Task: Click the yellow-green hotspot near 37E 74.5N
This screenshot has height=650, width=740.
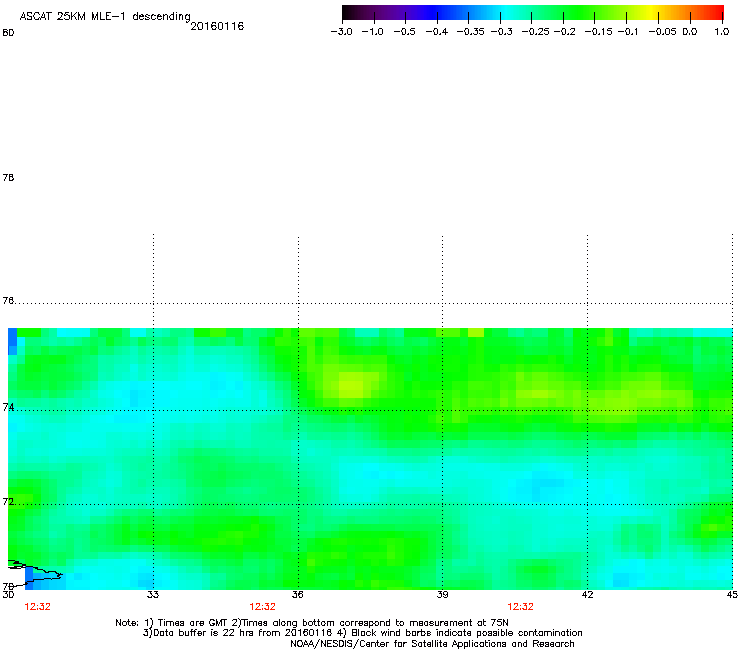Action: coord(352,386)
